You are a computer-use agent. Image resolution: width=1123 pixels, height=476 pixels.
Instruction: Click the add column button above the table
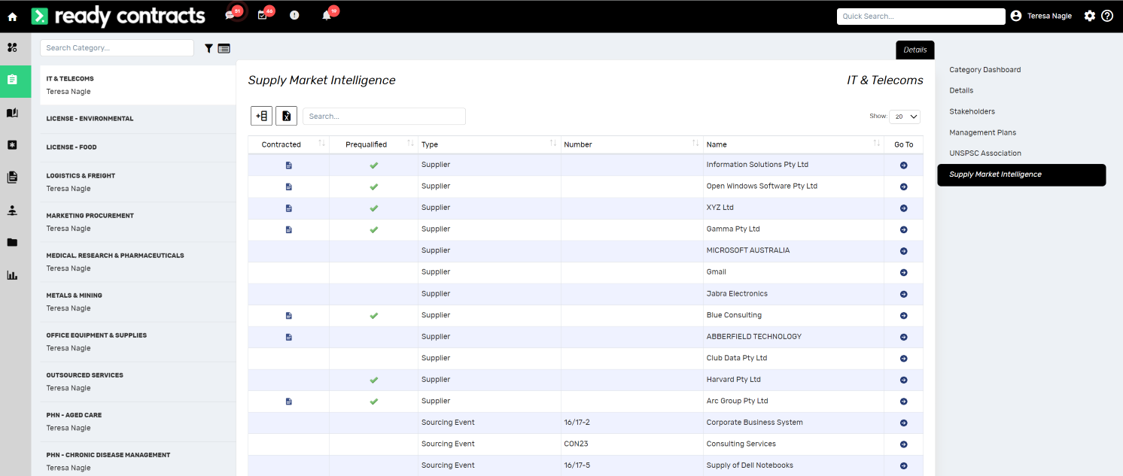click(x=261, y=116)
